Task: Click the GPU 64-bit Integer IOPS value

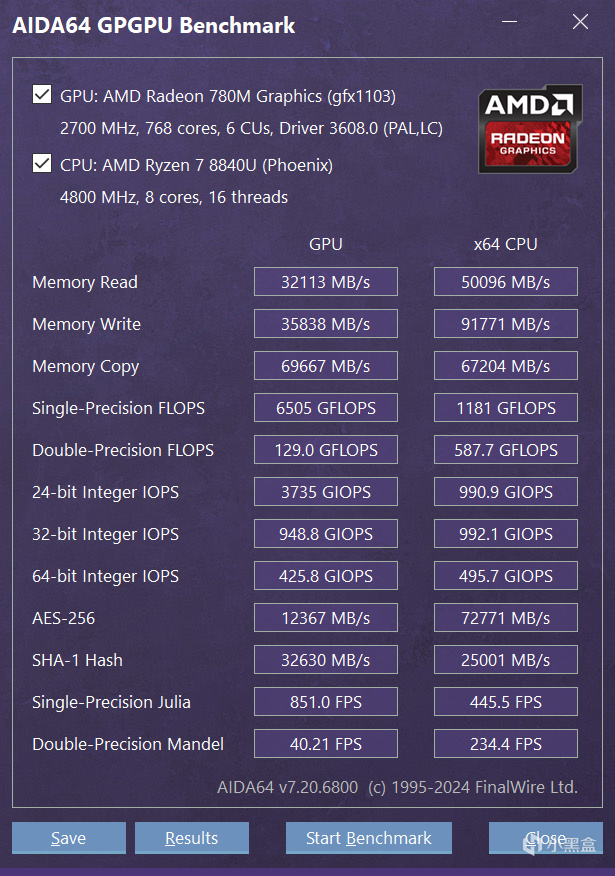Action: [325, 576]
